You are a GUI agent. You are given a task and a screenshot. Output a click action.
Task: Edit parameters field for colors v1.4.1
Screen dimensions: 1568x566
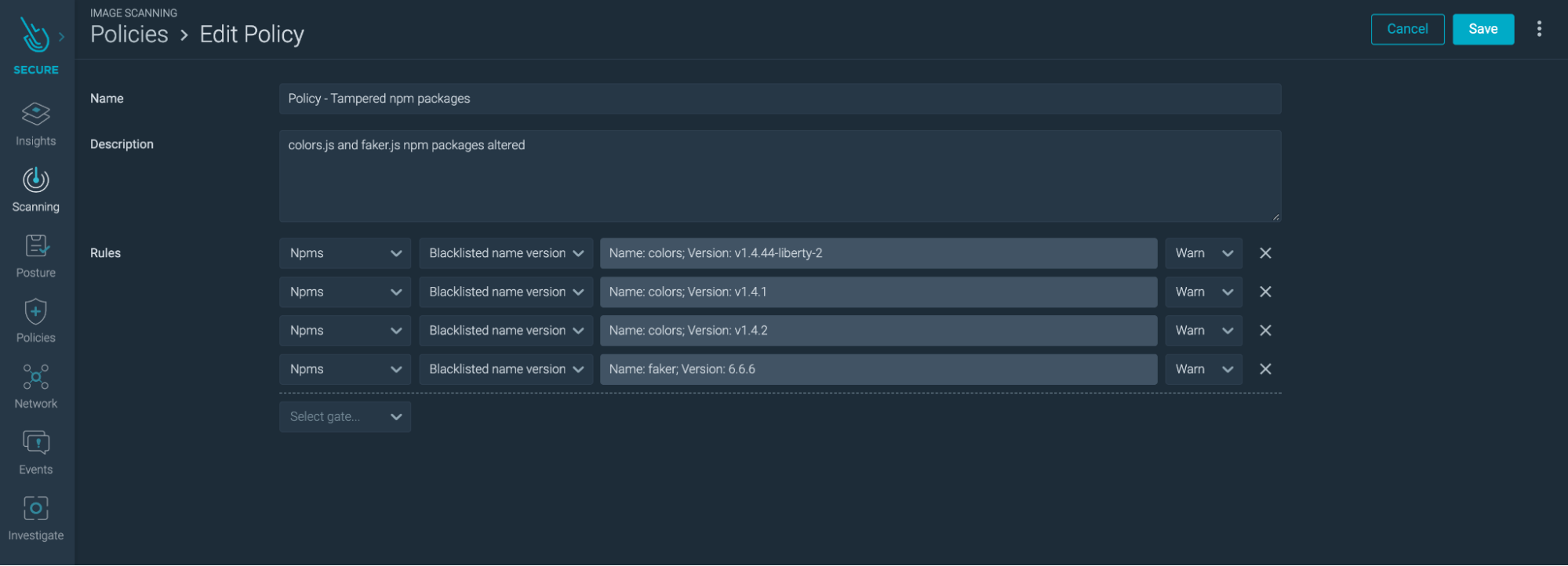(879, 292)
